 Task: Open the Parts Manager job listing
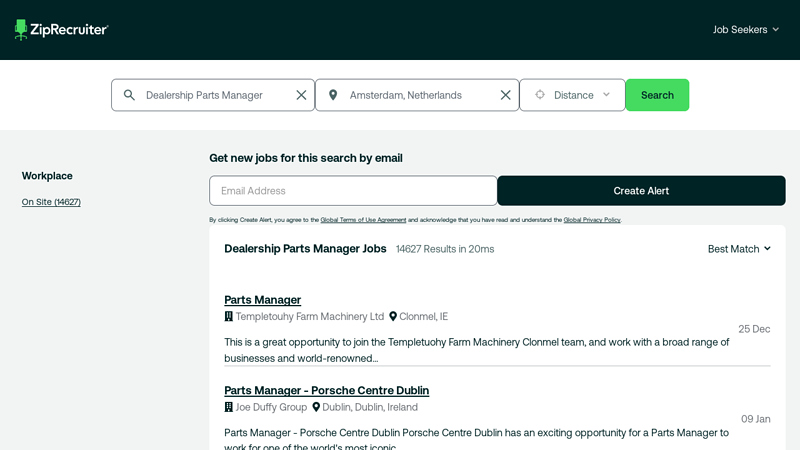[262, 300]
